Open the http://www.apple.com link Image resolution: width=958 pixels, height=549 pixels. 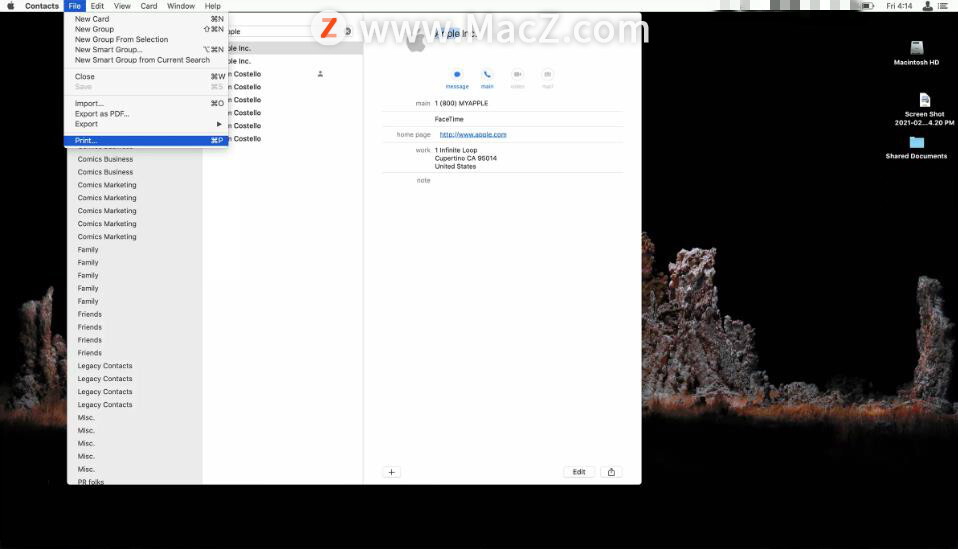point(473,134)
